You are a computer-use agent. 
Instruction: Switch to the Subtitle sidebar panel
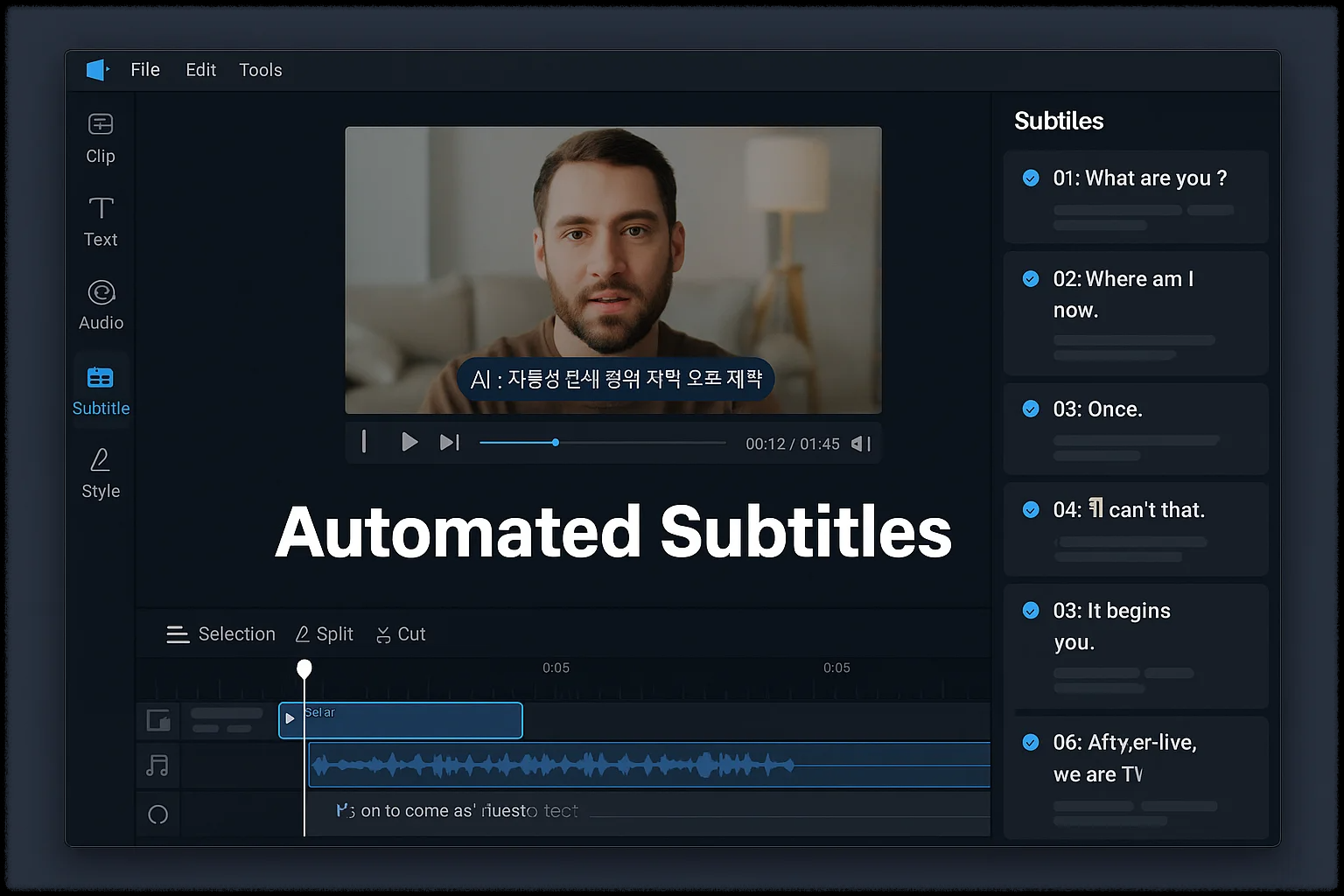tap(101, 390)
